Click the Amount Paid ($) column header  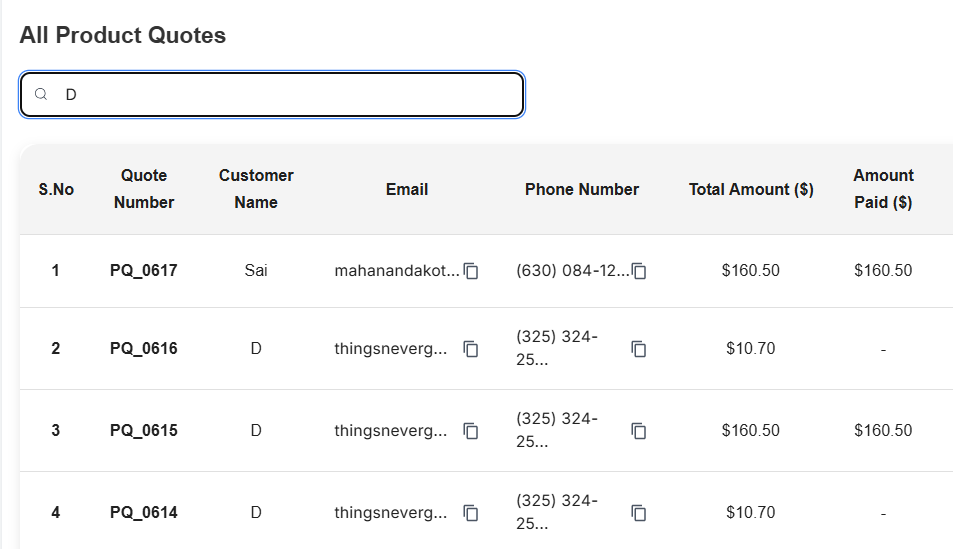(x=883, y=189)
